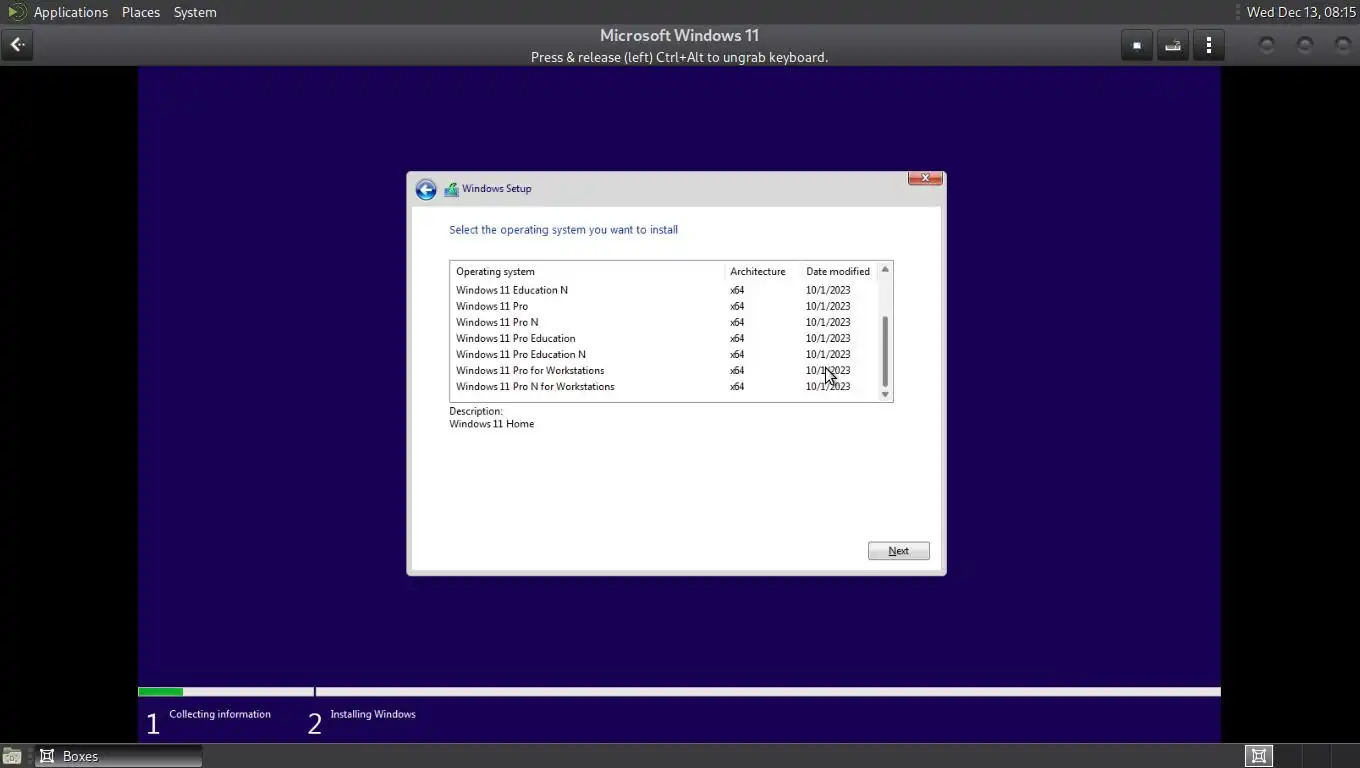Select Windows 11 Pro for Workstations

coord(664,370)
